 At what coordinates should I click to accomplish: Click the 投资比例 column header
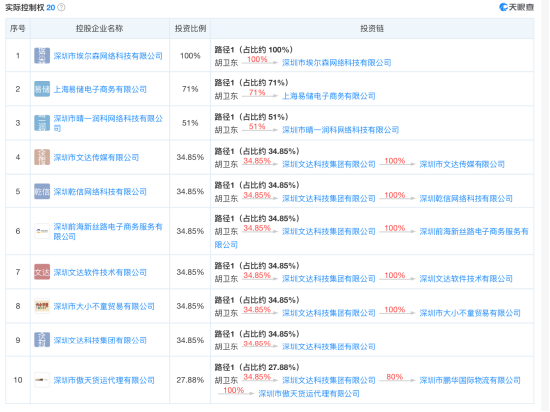[190, 28]
